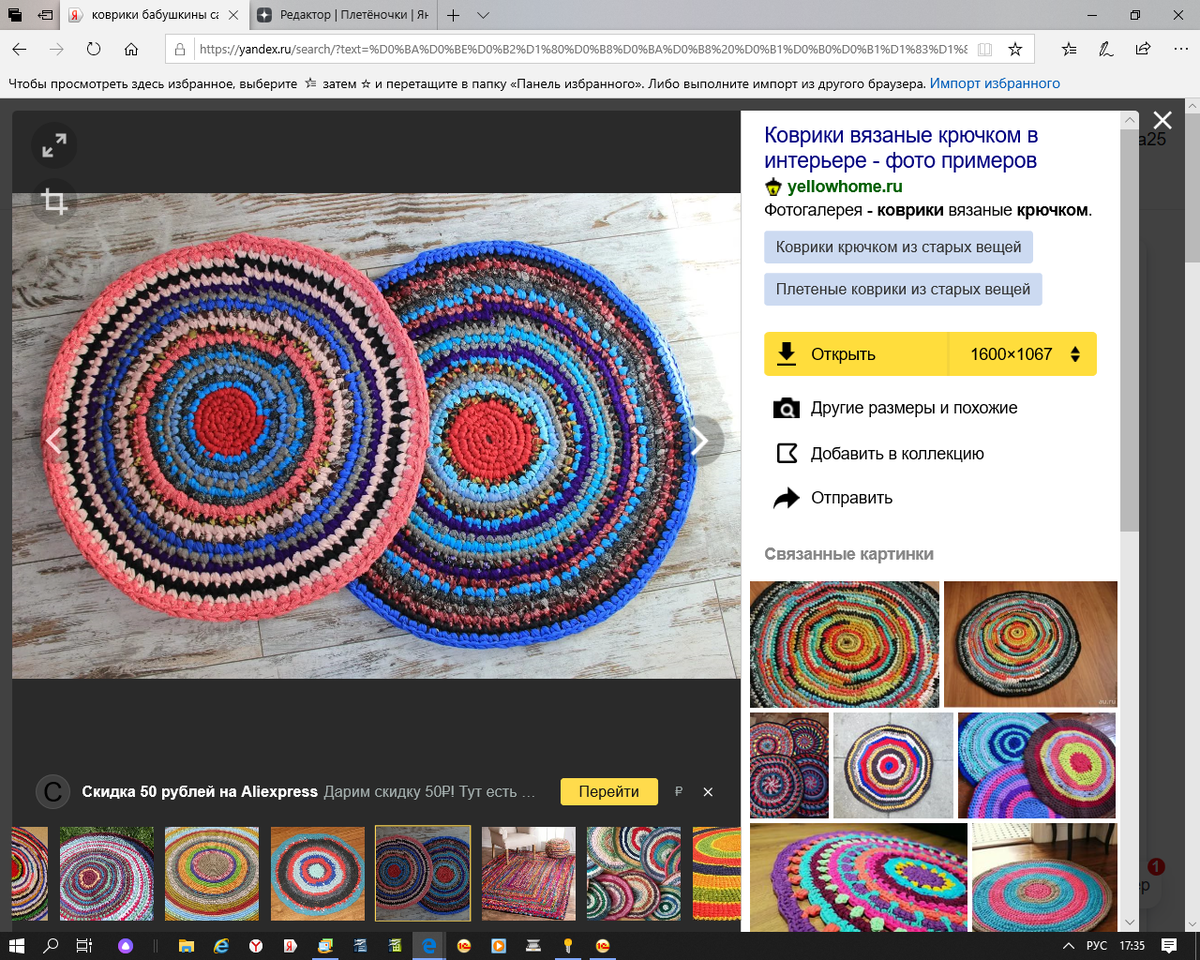Screen dimensions: 1200x960
Task: Click 'Другие размеры и похожие'
Action: [914, 408]
